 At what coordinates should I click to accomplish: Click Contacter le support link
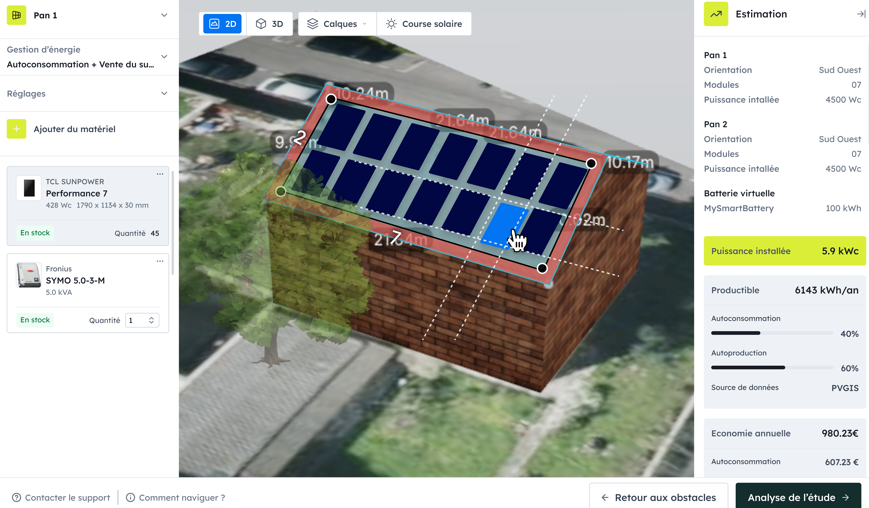click(x=61, y=497)
